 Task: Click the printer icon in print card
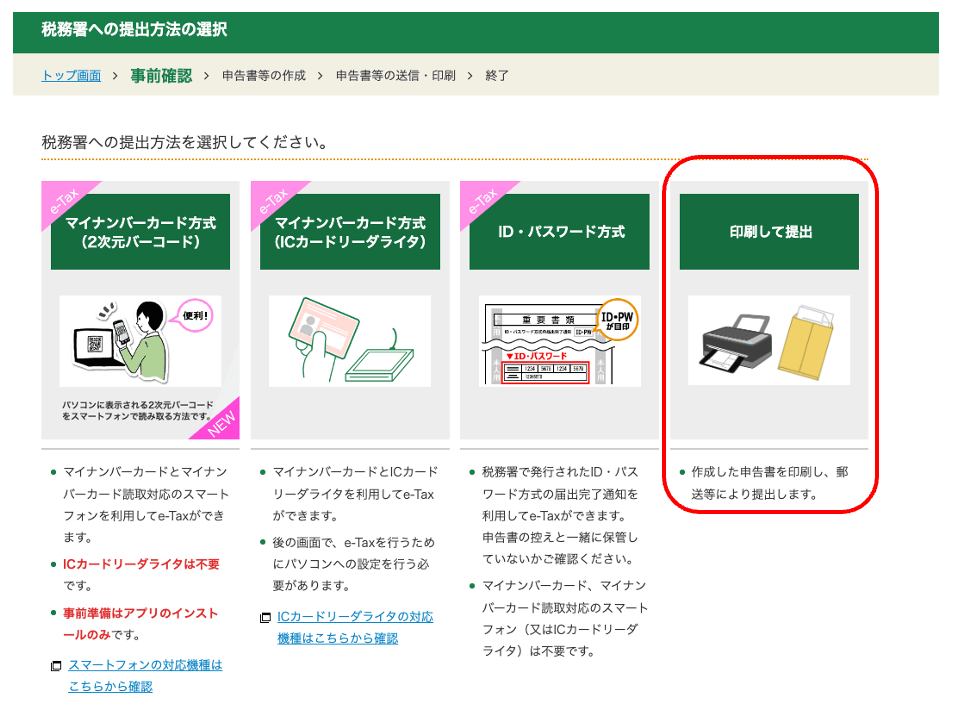point(735,340)
